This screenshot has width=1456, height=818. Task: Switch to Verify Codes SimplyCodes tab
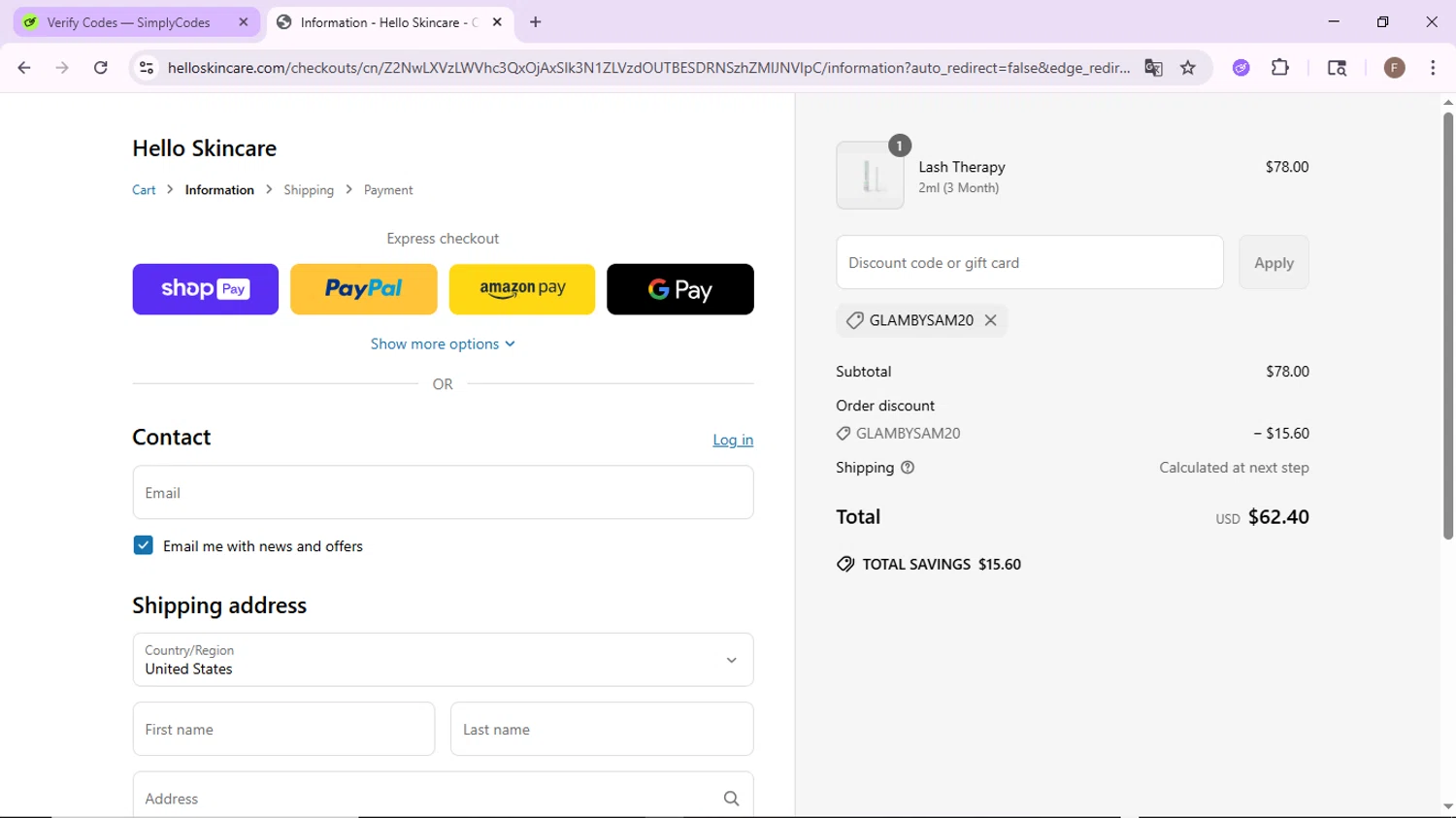(x=137, y=22)
